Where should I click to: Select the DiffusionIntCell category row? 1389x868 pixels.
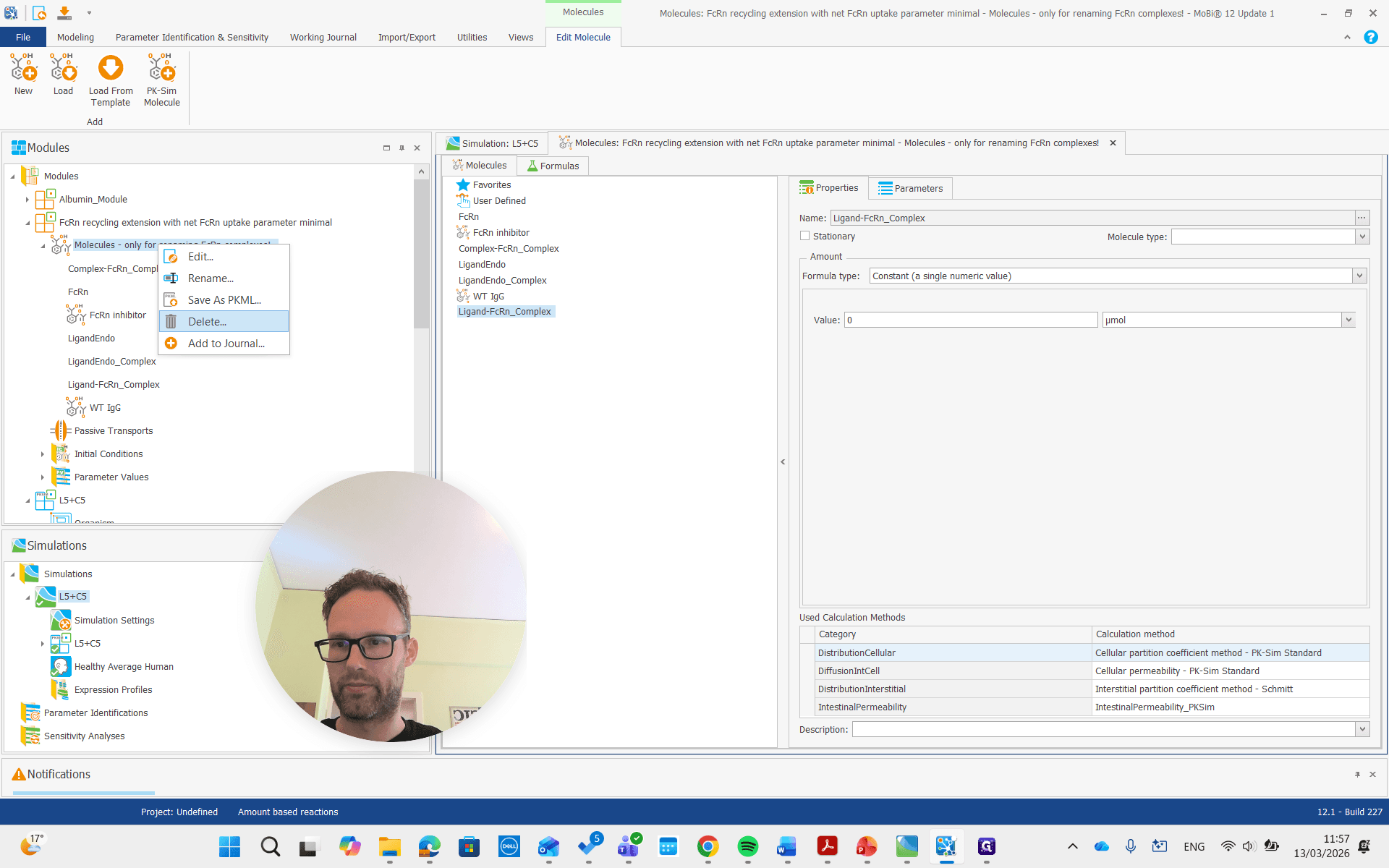pos(953,671)
